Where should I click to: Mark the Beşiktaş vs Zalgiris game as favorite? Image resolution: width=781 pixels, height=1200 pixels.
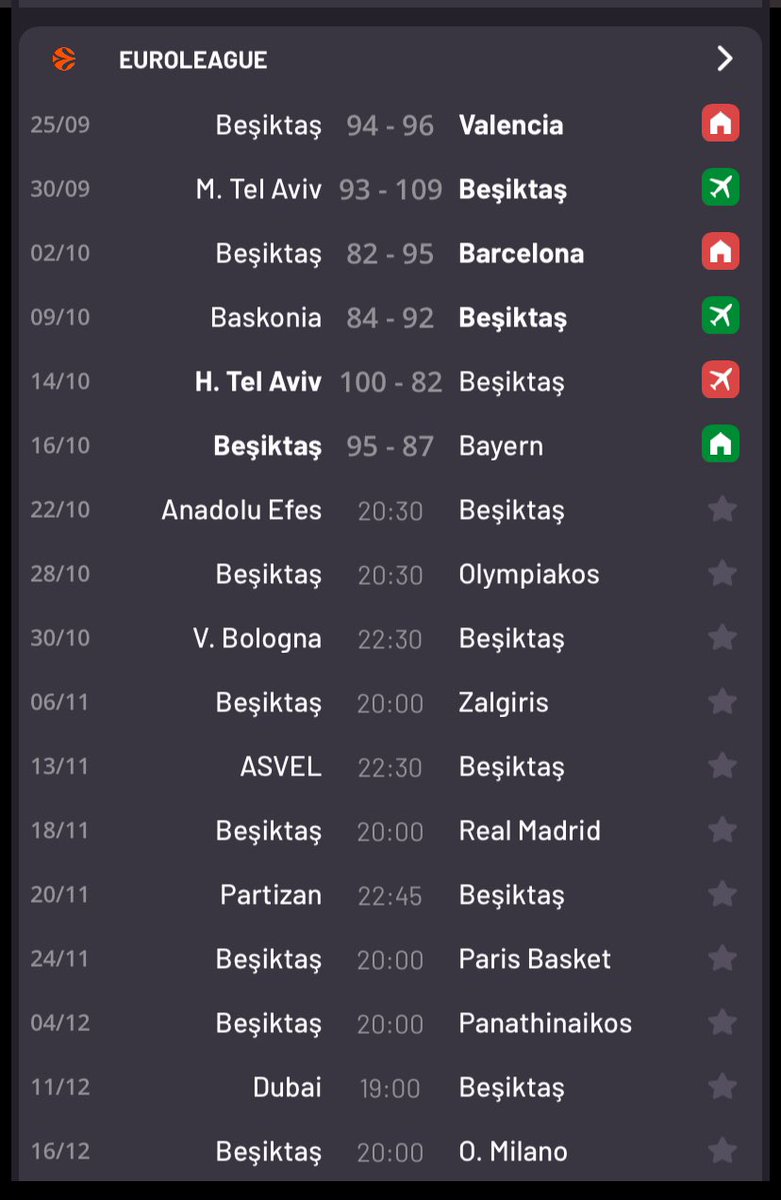pyautogui.click(x=722, y=701)
